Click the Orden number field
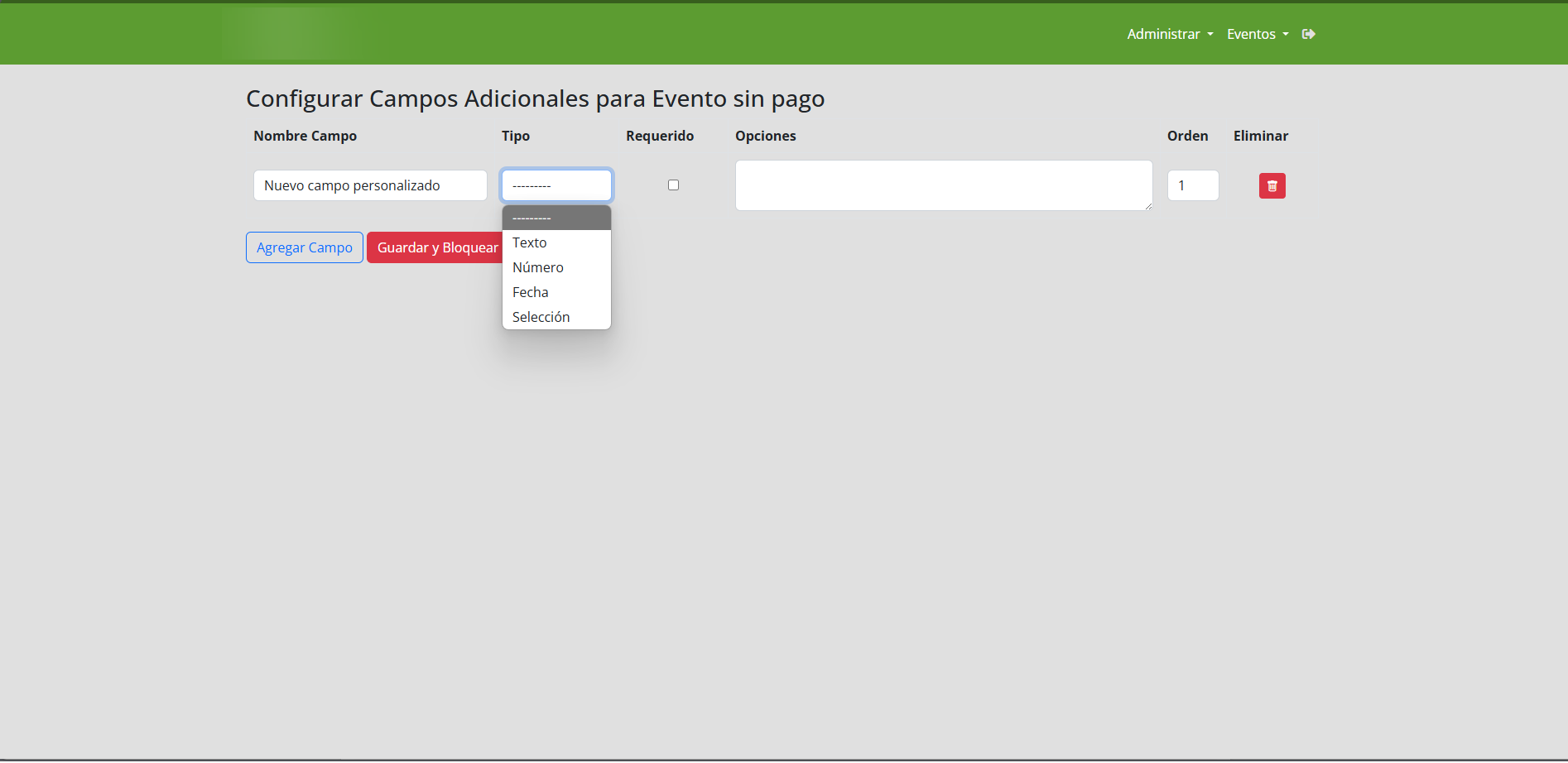The width and height of the screenshot is (1568, 763). (1192, 185)
